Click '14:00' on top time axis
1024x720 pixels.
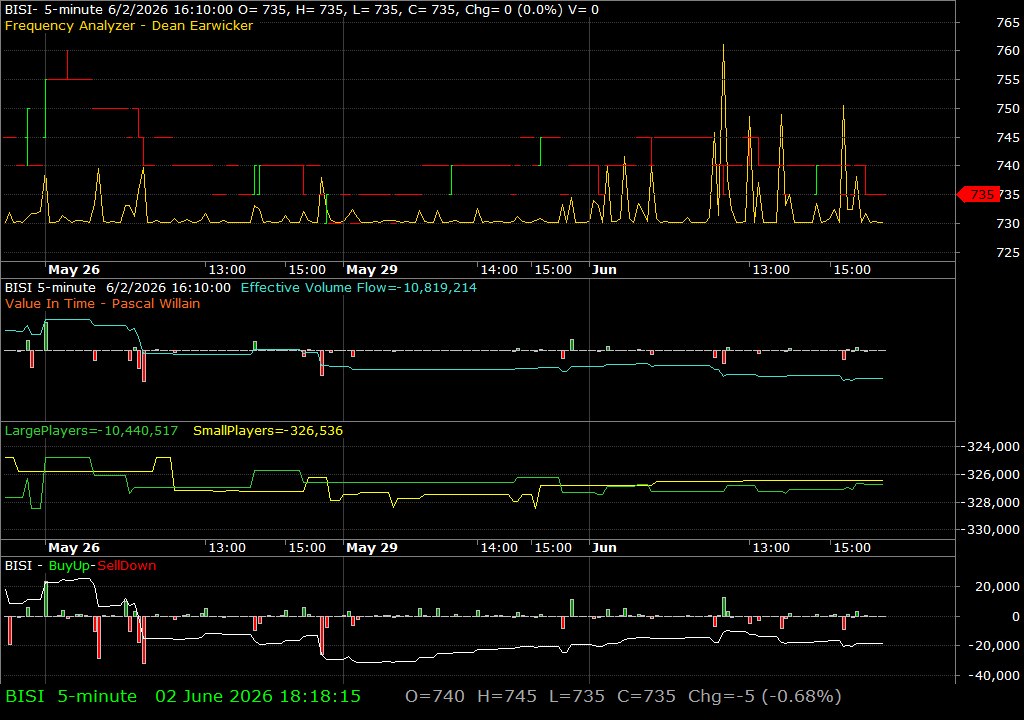(499, 269)
